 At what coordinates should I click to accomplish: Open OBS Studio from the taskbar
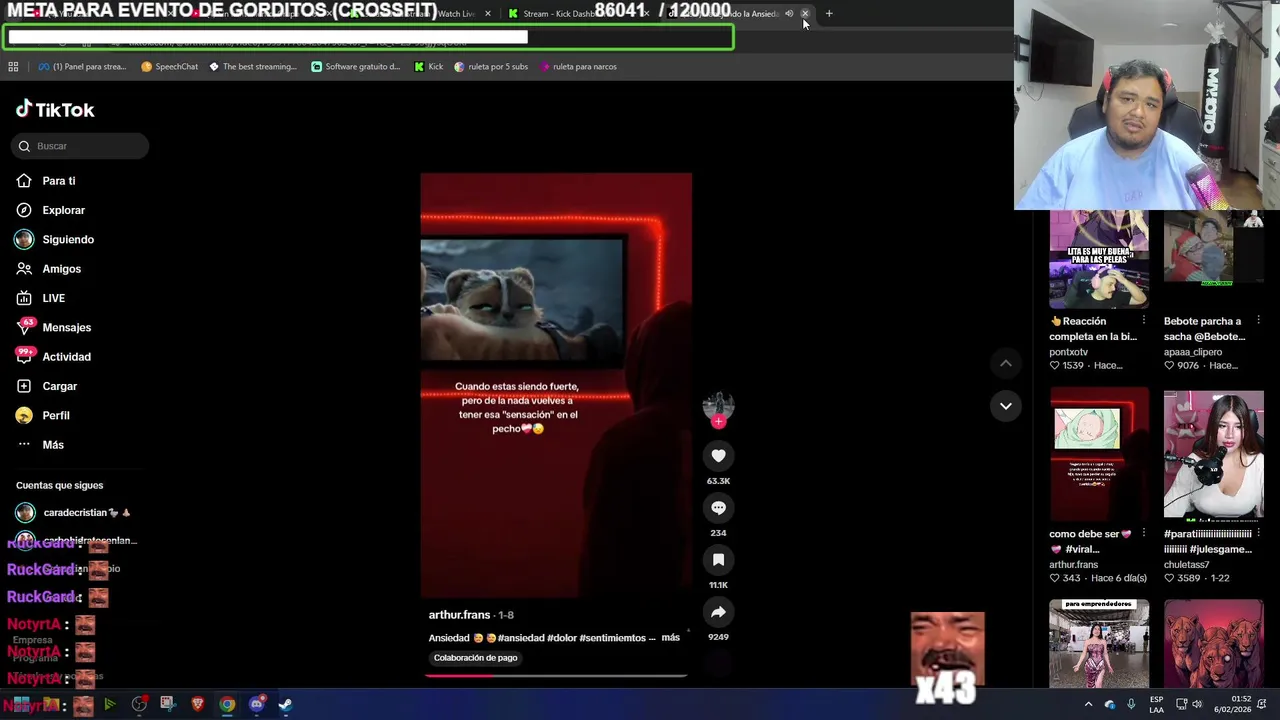pos(139,705)
